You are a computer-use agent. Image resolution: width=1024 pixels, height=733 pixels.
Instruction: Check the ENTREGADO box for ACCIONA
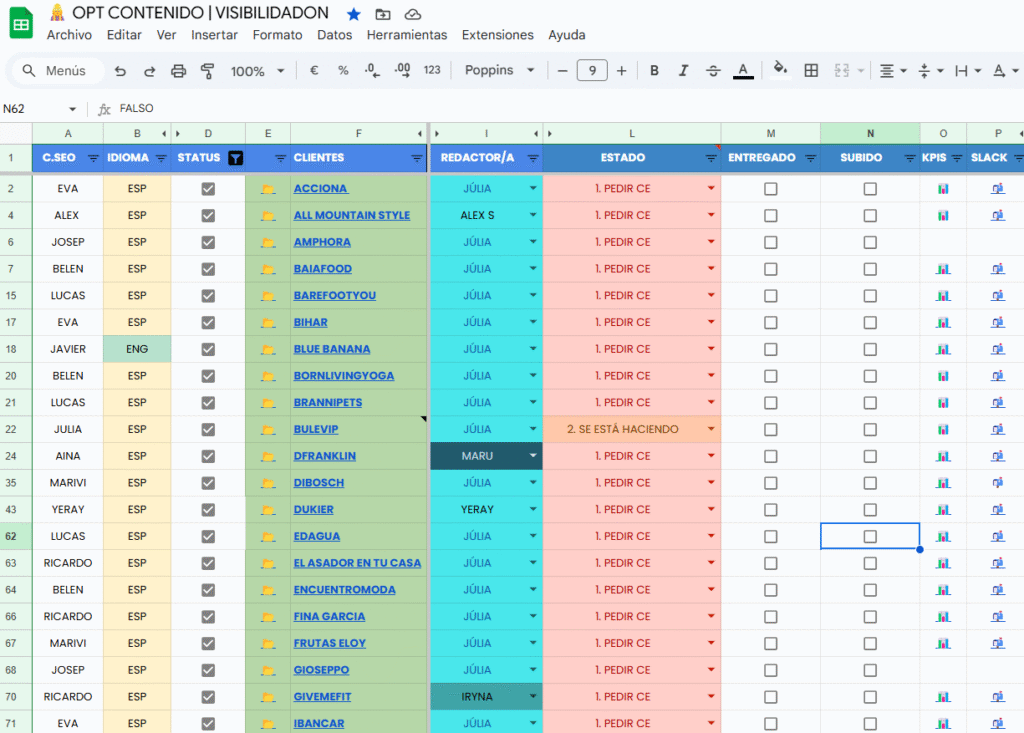(770, 189)
